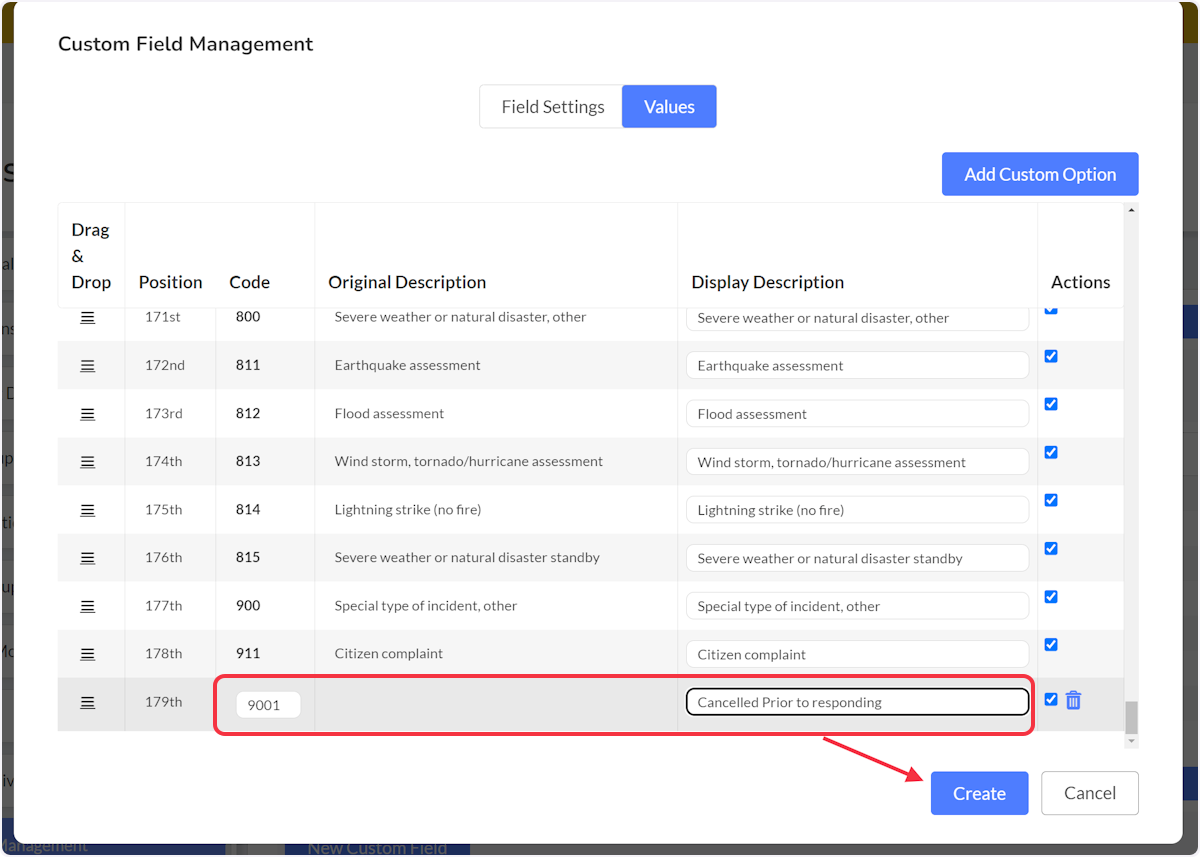Click code cell 812
1200x857 pixels.
tap(248, 413)
